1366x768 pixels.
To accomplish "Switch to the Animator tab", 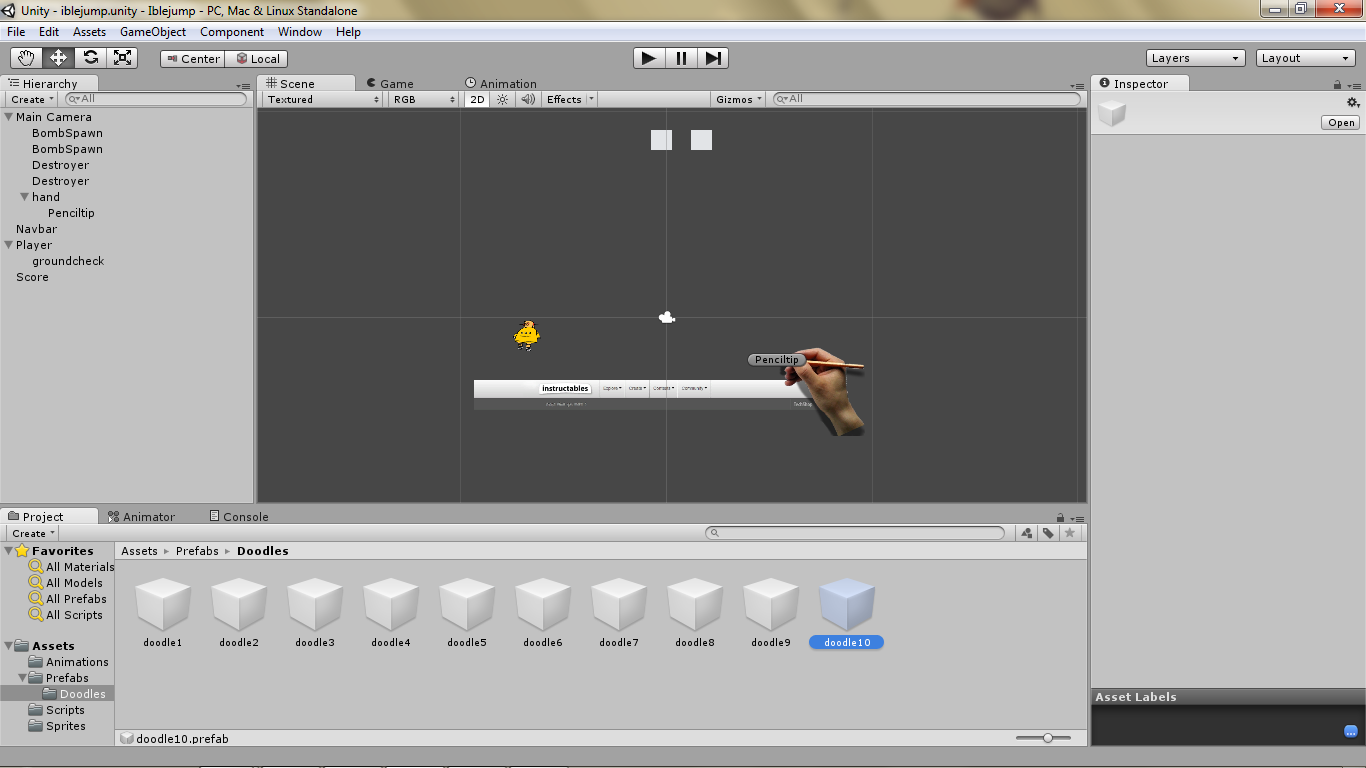I will coord(141,517).
